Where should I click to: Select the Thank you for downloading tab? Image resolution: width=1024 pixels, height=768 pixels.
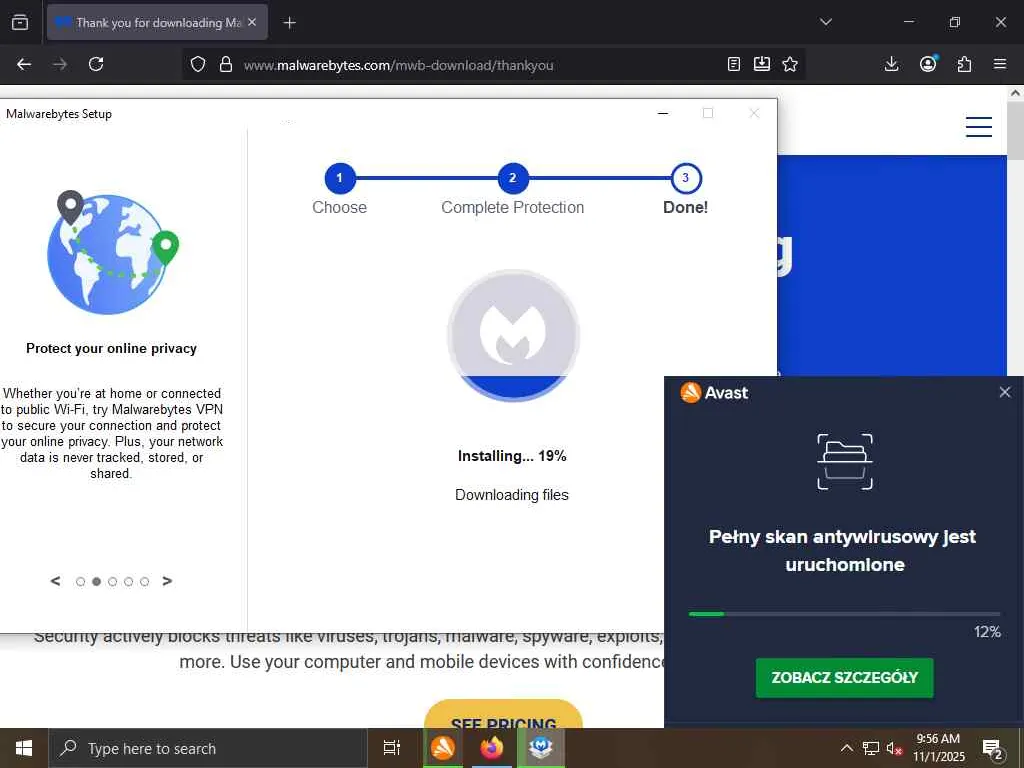[157, 23]
